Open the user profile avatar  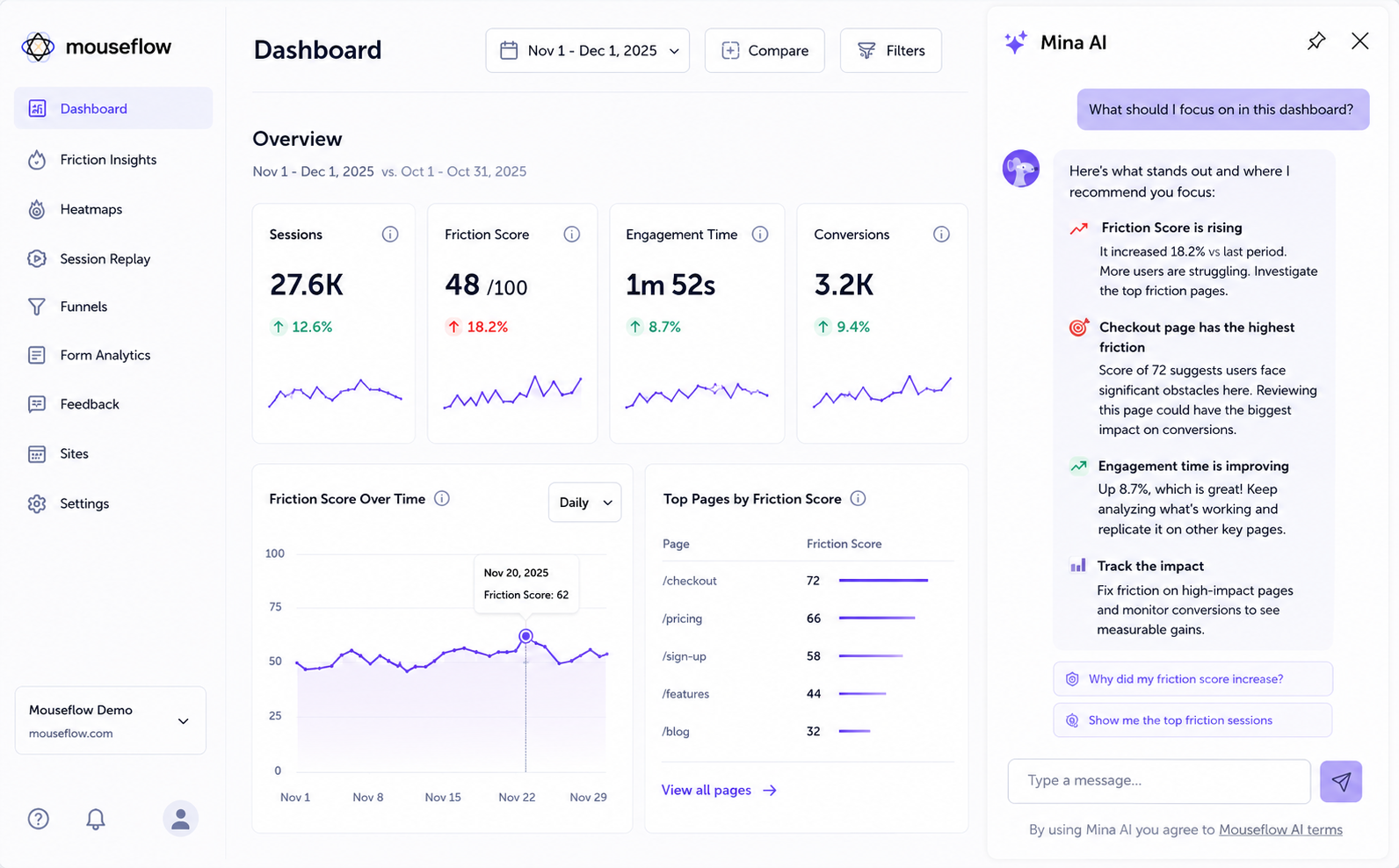coord(180,819)
